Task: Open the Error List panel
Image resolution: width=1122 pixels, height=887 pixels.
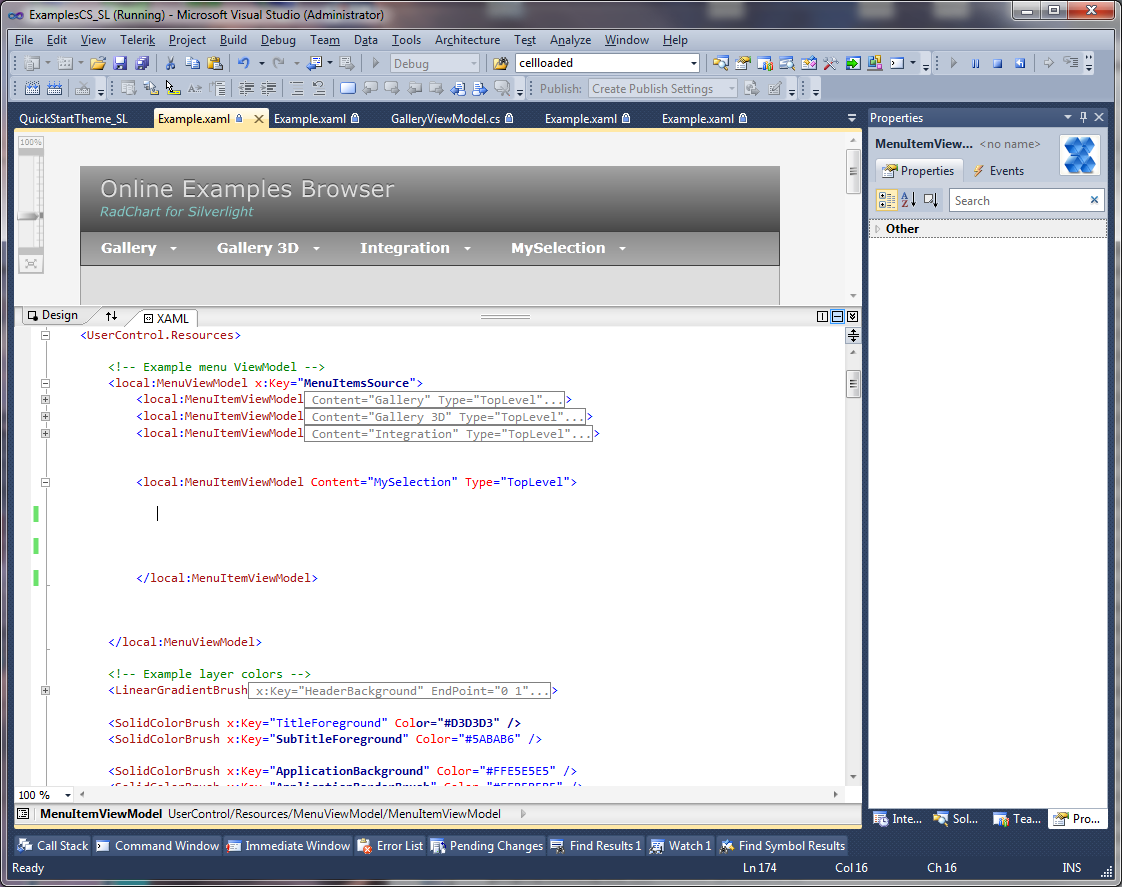Action: click(391, 846)
